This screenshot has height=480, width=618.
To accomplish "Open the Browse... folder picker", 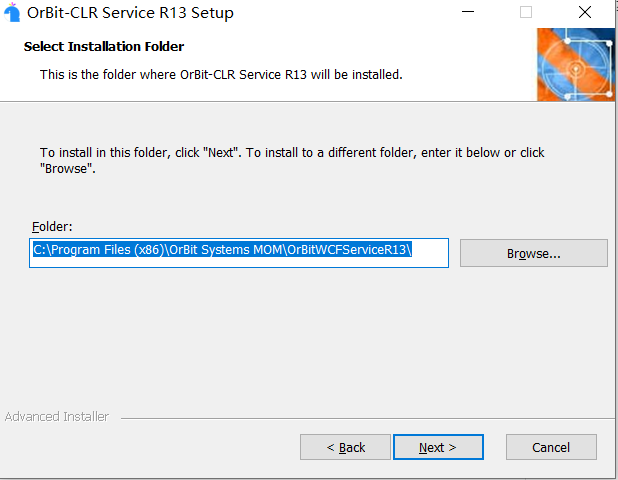I will [534, 253].
